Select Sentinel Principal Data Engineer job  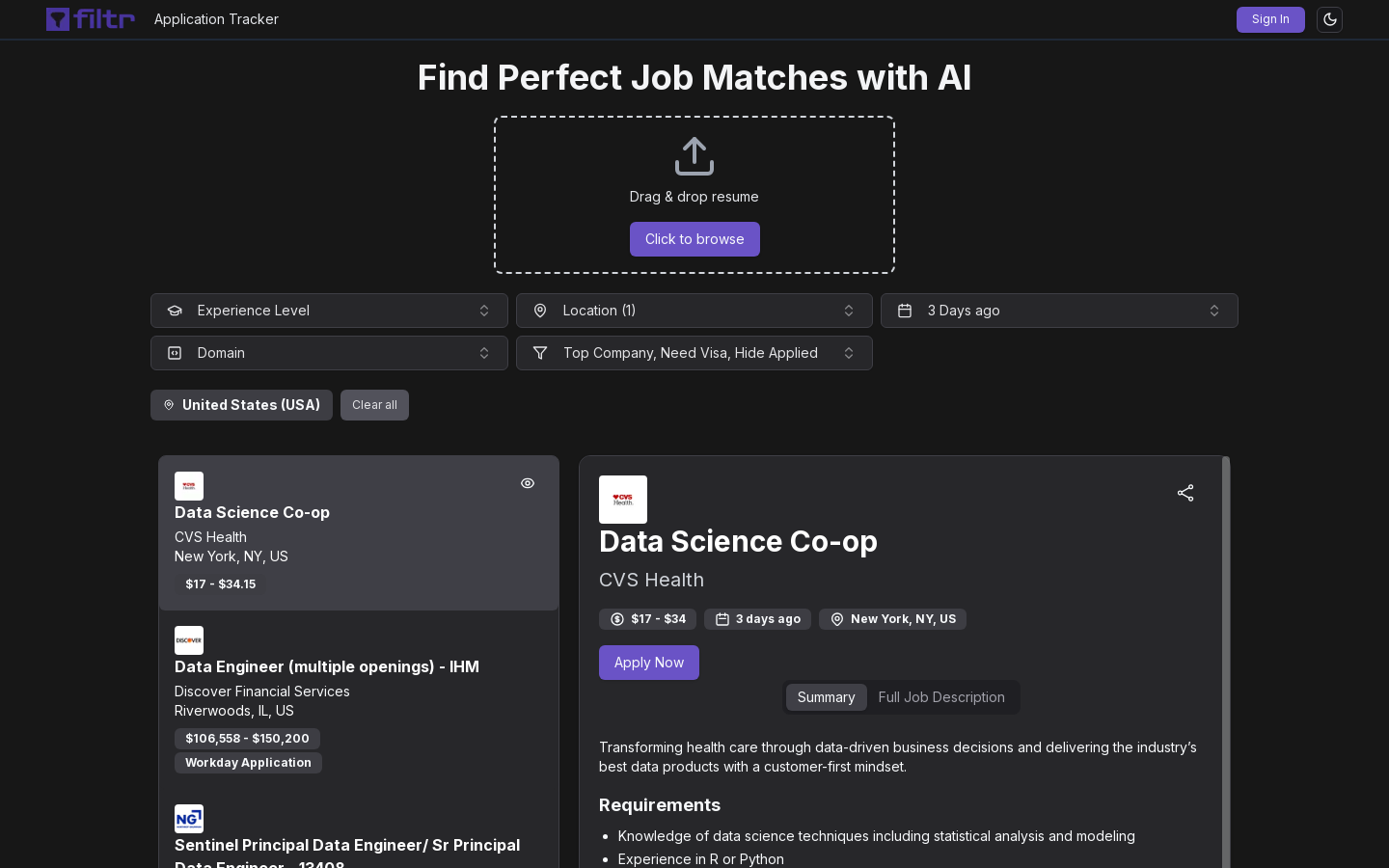[x=347, y=854]
